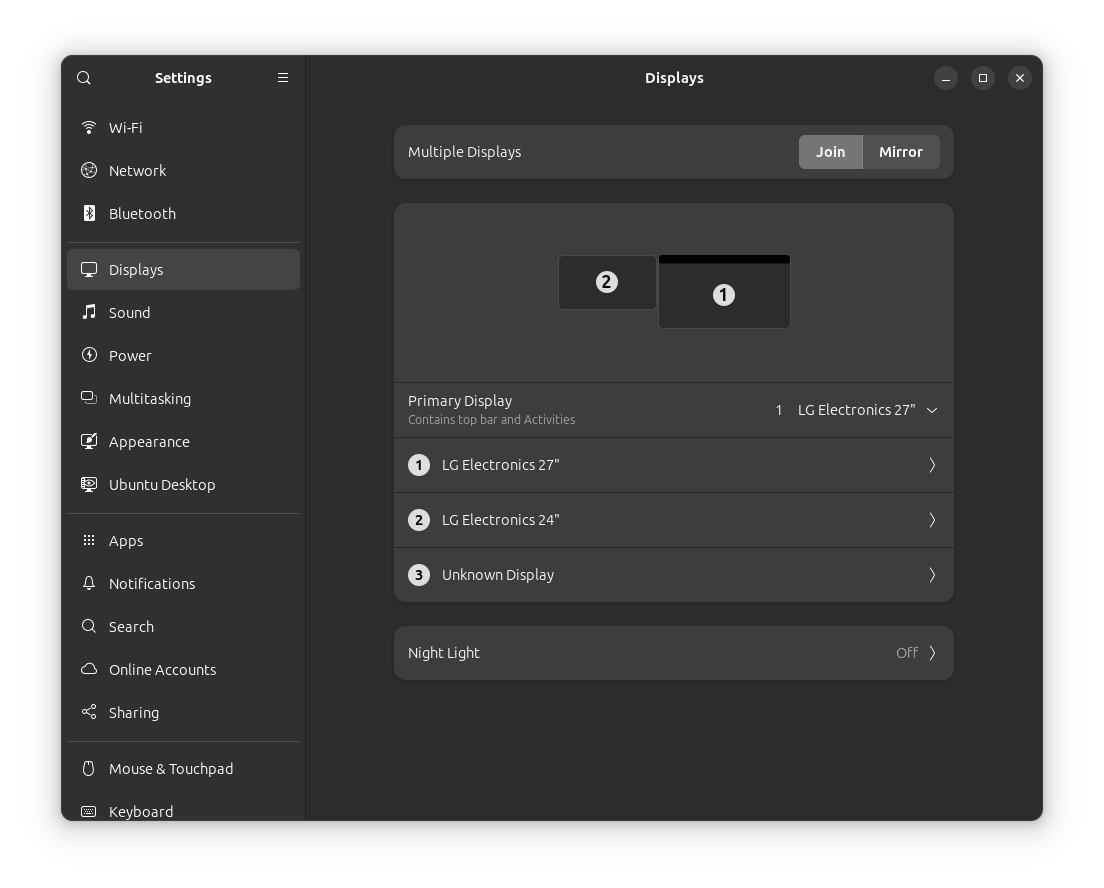
Task: Switch displays to Join mode
Action: pyautogui.click(x=831, y=152)
